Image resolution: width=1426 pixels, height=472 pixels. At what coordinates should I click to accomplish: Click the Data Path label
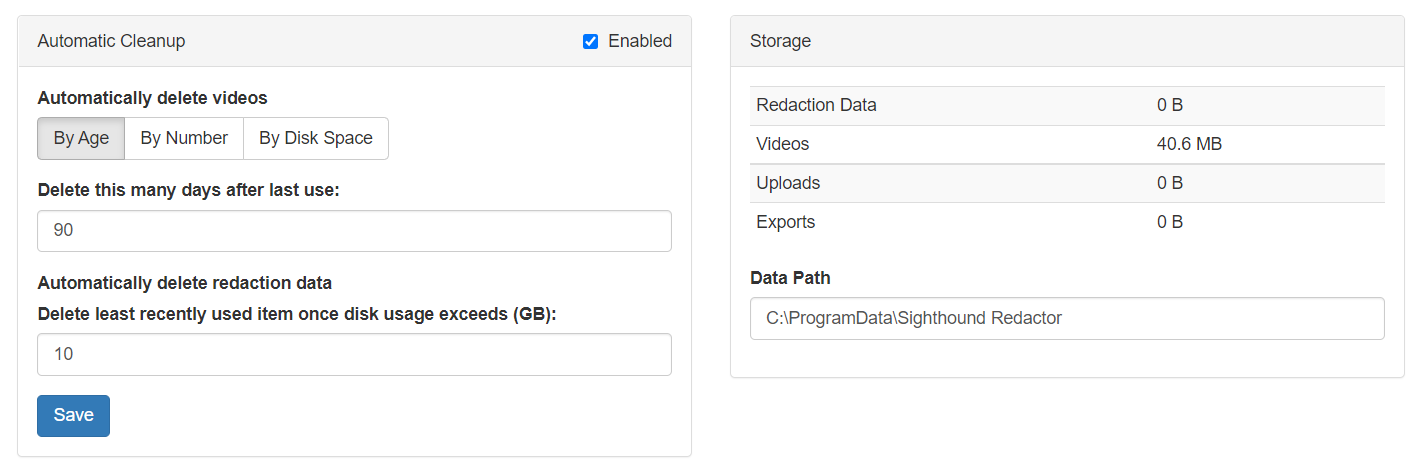(790, 277)
